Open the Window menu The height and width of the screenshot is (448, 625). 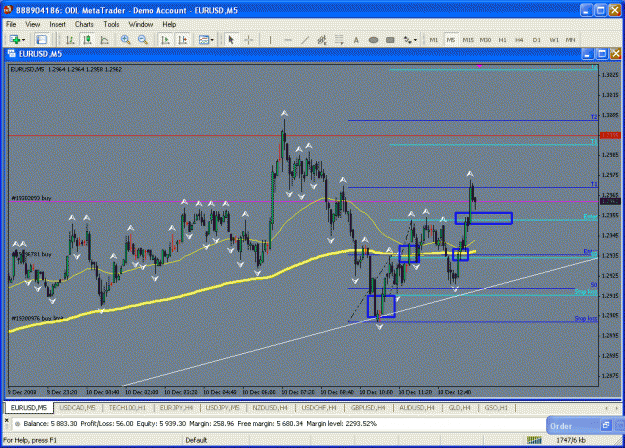pyautogui.click(x=141, y=24)
